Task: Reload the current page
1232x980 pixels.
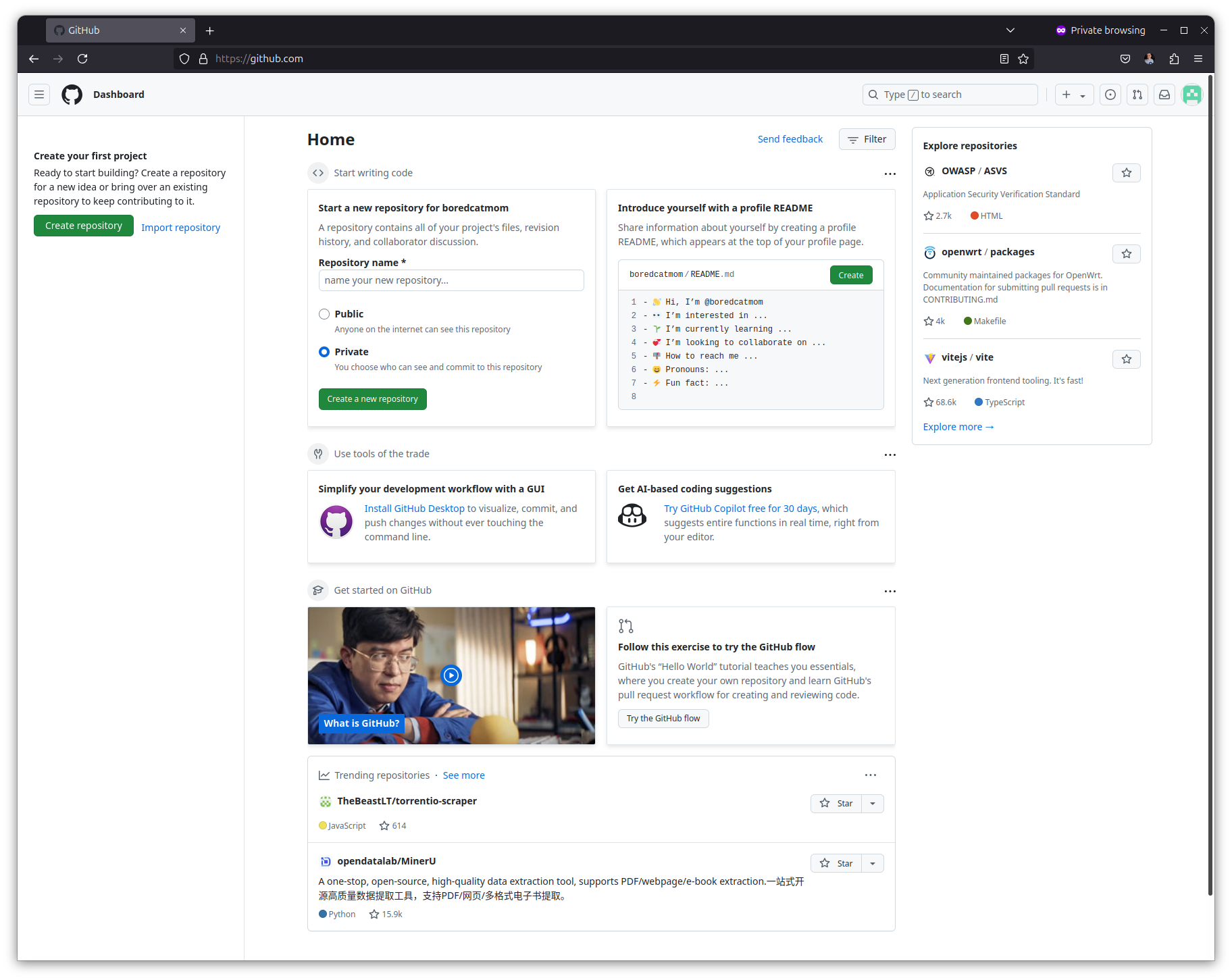Action: 82,59
